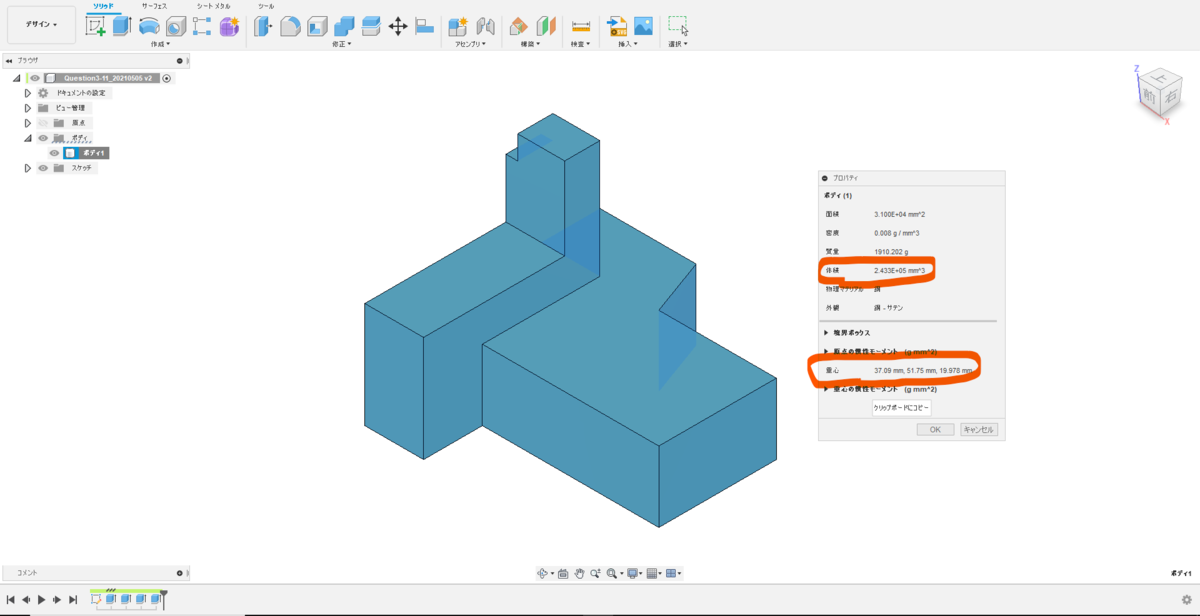
Task: Select the Move/Copy arrows icon
Action: (x=398, y=27)
